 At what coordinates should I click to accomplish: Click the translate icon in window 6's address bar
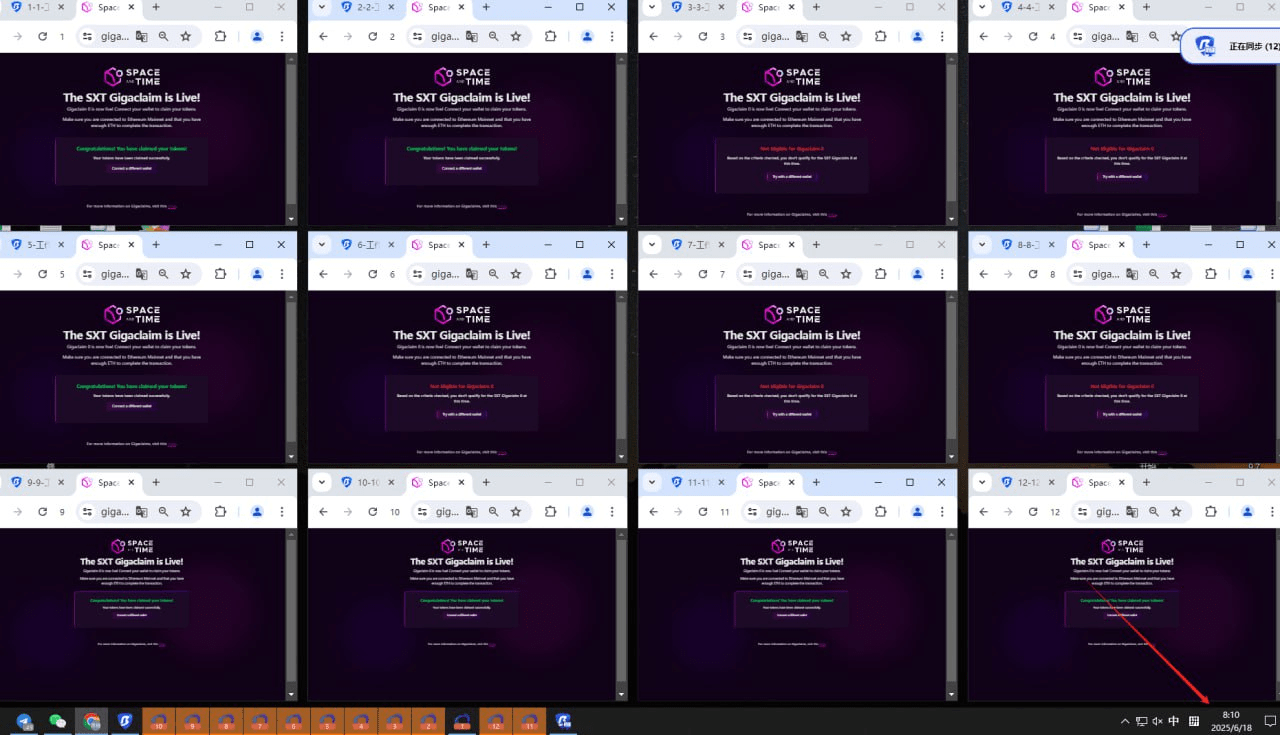[x=471, y=274]
